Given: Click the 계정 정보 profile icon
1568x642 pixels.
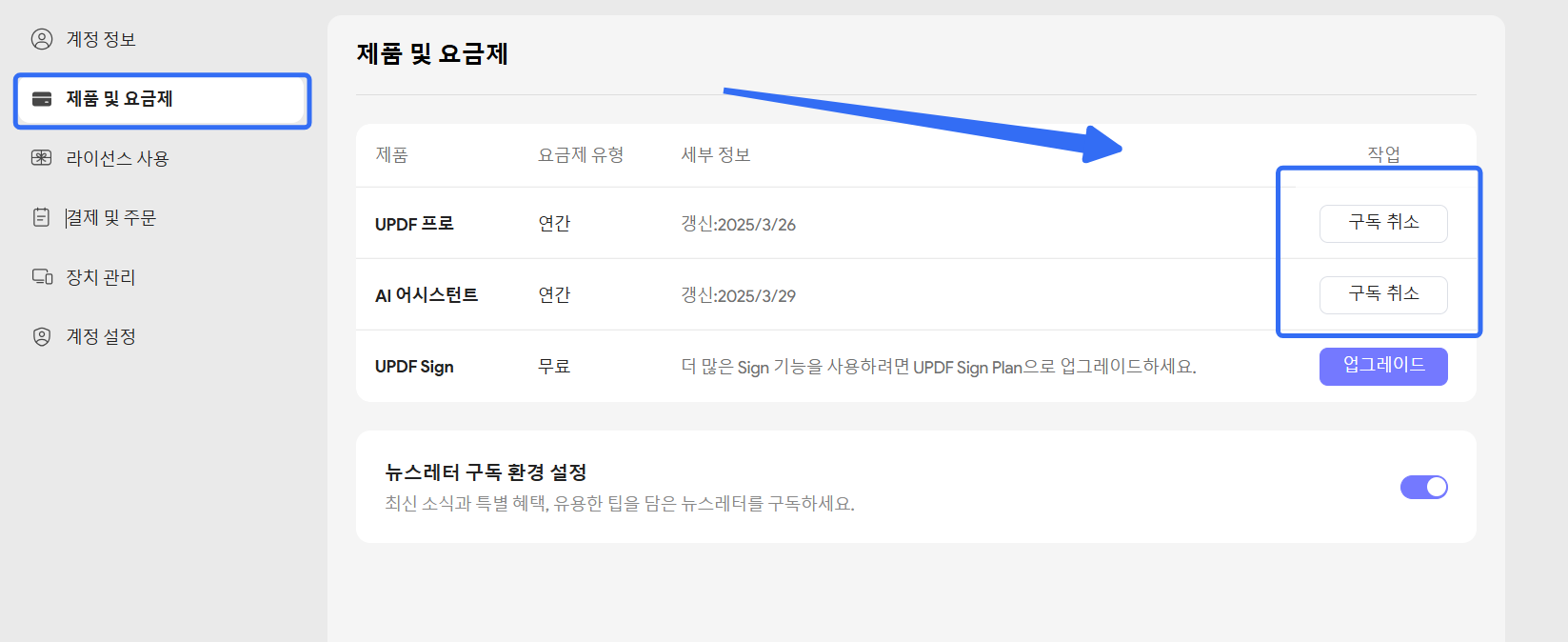Looking at the screenshot, I should 42,39.
